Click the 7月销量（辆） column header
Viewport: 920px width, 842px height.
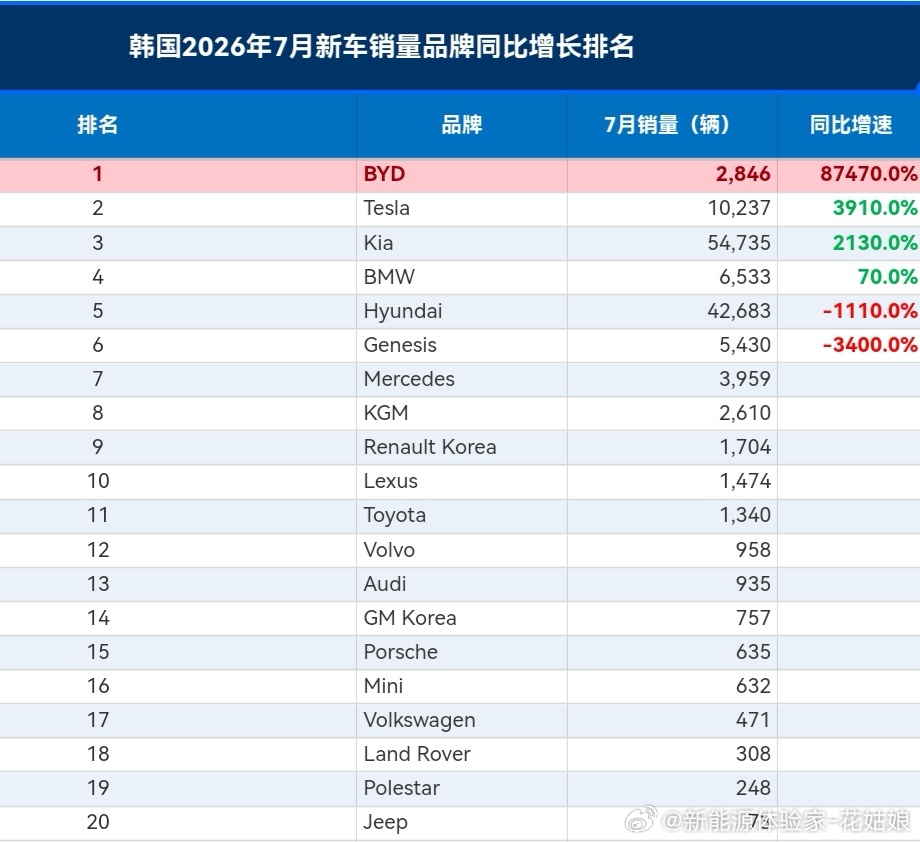tap(672, 125)
